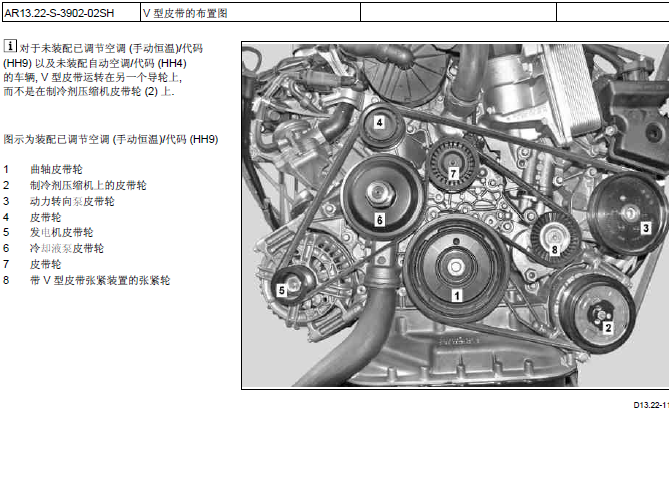Click callout label 1 on crankshaft pulley

pyautogui.click(x=457, y=296)
